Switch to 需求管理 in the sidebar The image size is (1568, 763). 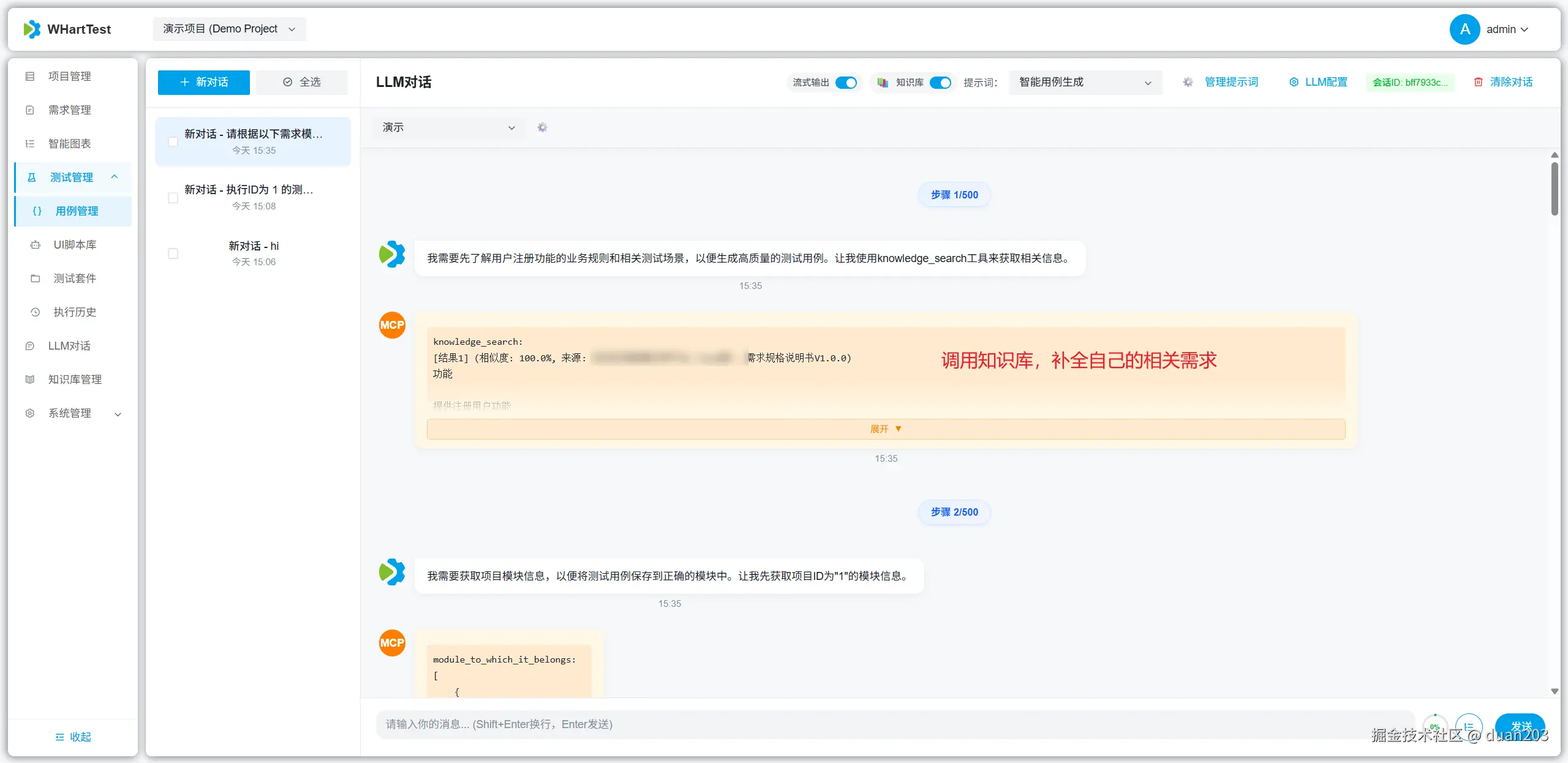pyautogui.click(x=69, y=110)
